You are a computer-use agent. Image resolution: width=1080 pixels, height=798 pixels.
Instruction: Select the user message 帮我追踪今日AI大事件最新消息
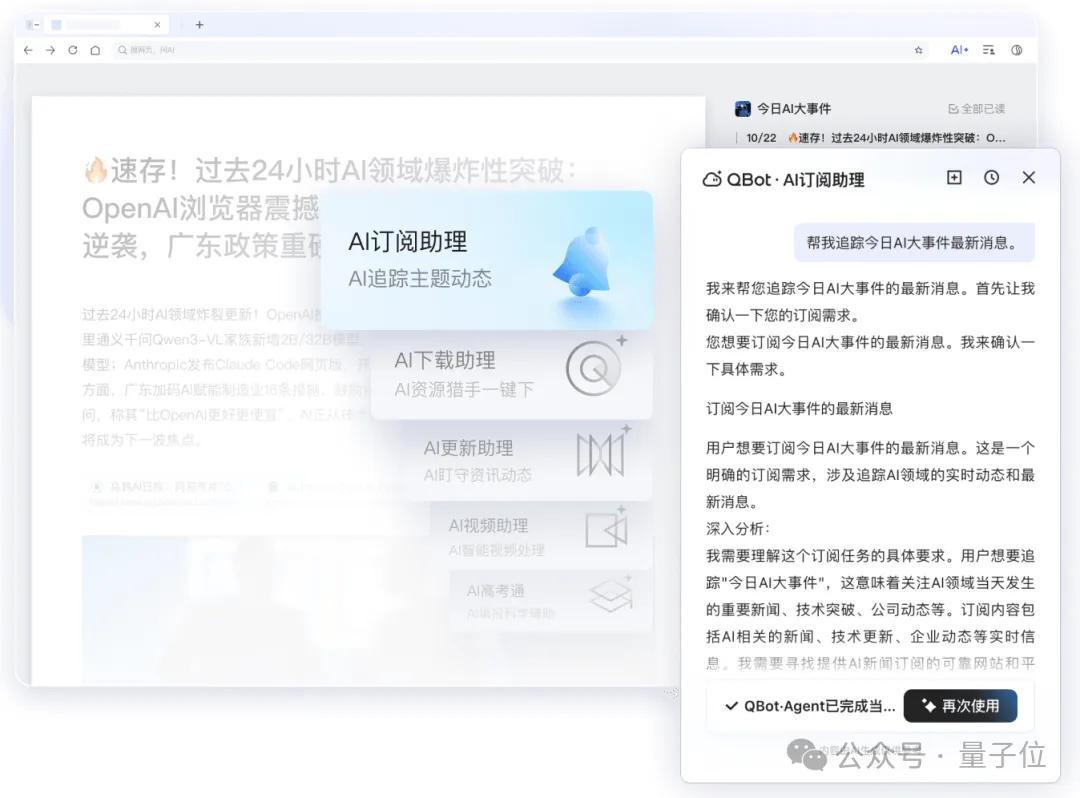click(914, 242)
